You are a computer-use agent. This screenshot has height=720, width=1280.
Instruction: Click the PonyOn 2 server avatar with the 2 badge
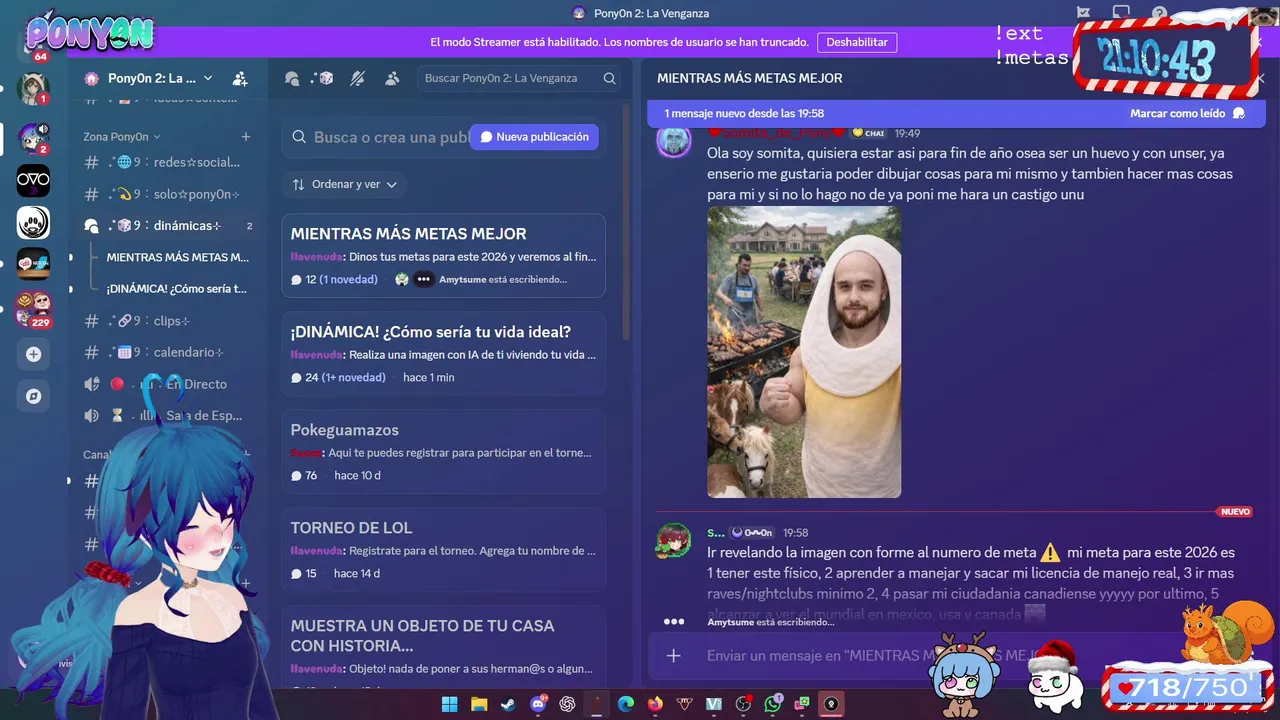(x=33, y=138)
